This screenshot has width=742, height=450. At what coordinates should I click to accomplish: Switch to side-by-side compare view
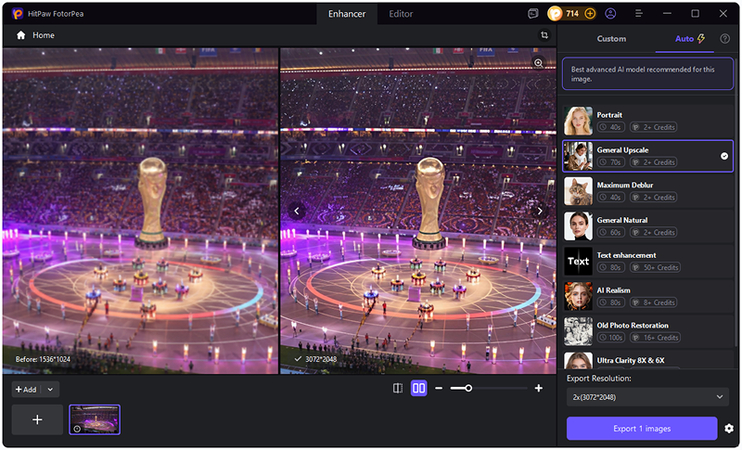tap(419, 388)
